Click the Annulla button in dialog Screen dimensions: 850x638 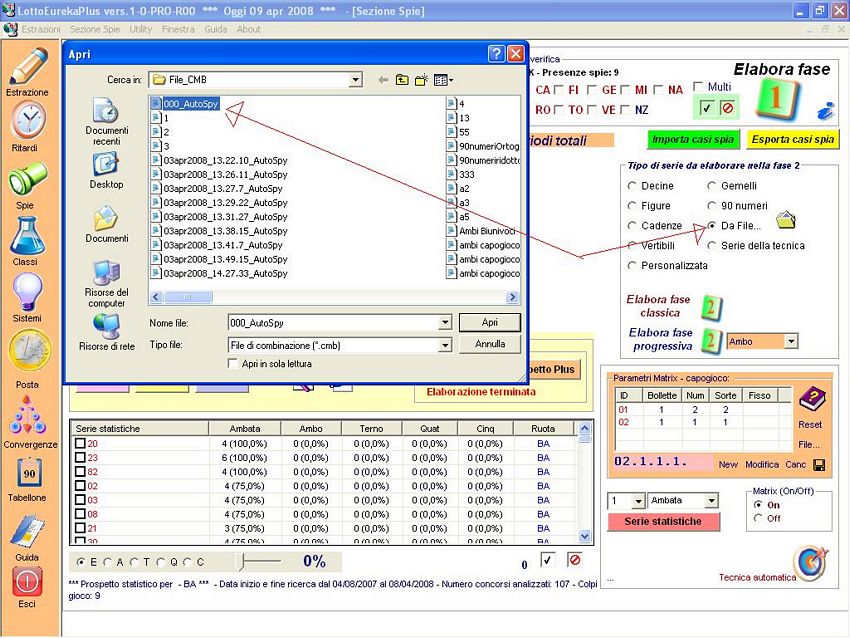(489, 344)
